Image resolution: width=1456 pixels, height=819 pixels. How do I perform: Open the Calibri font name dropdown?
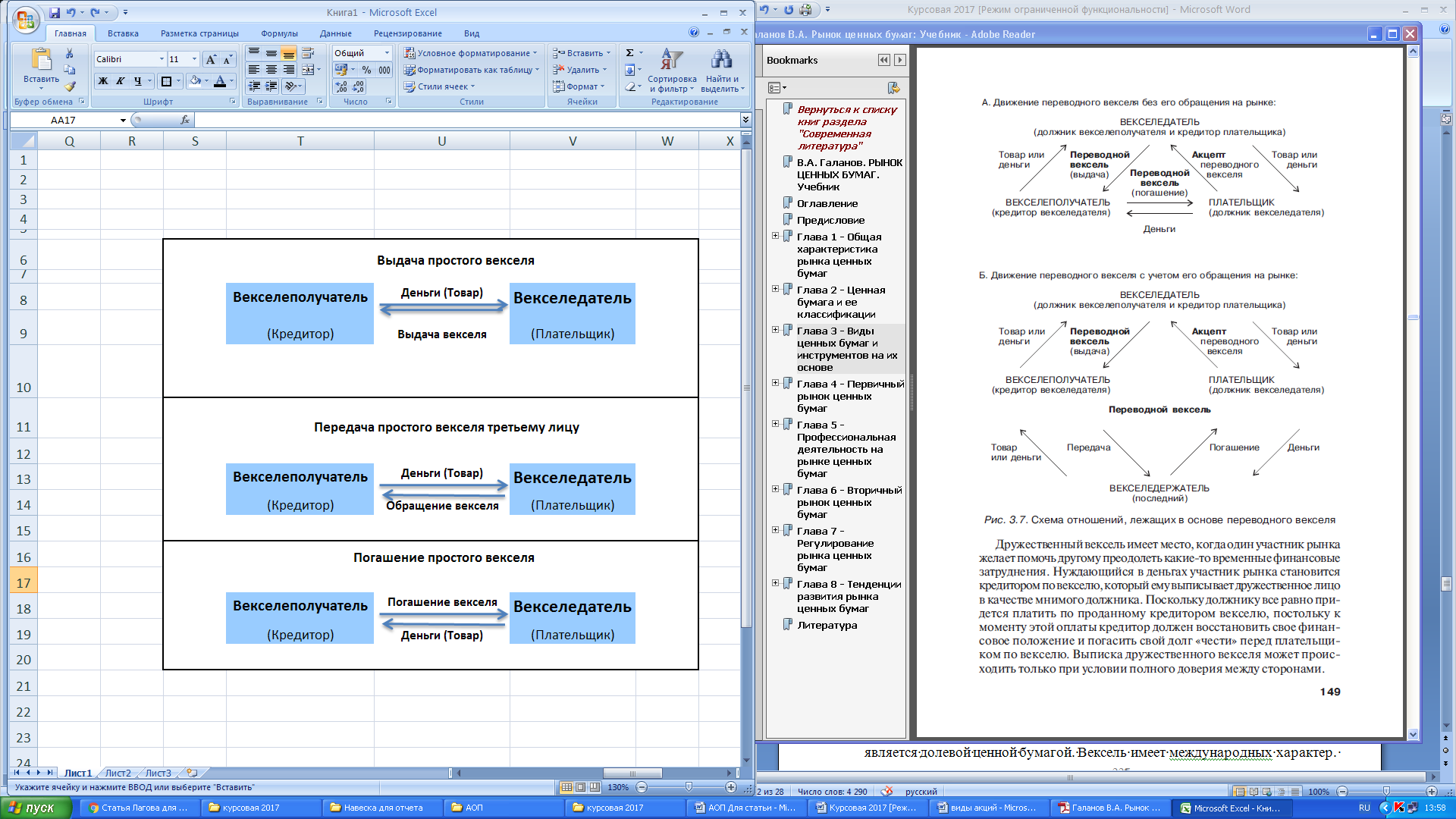(162, 59)
